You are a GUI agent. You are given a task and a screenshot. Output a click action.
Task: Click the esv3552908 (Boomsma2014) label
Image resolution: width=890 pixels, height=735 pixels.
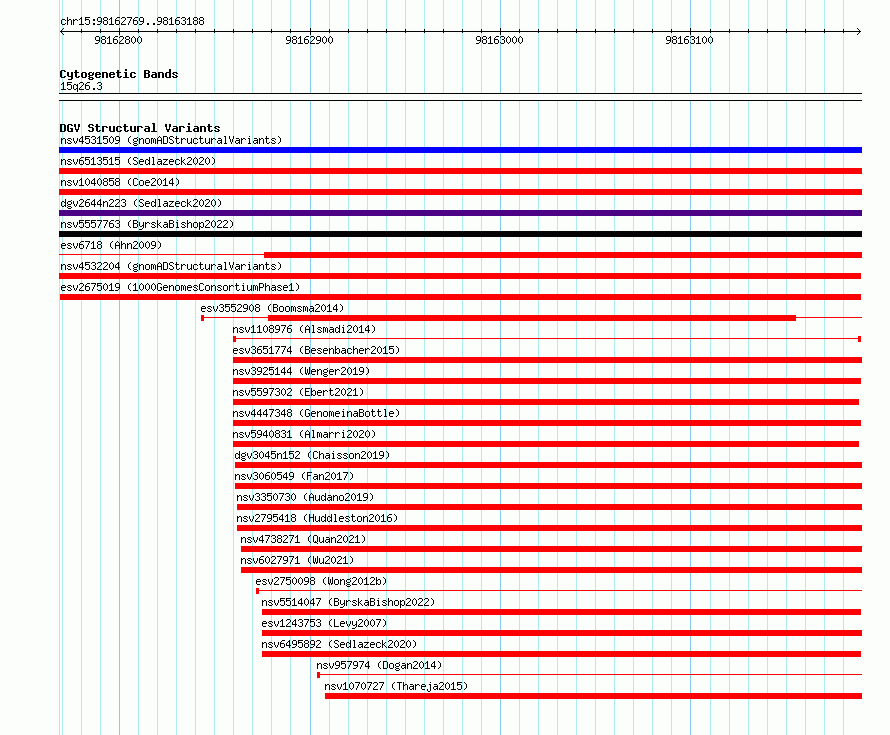(272, 308)
